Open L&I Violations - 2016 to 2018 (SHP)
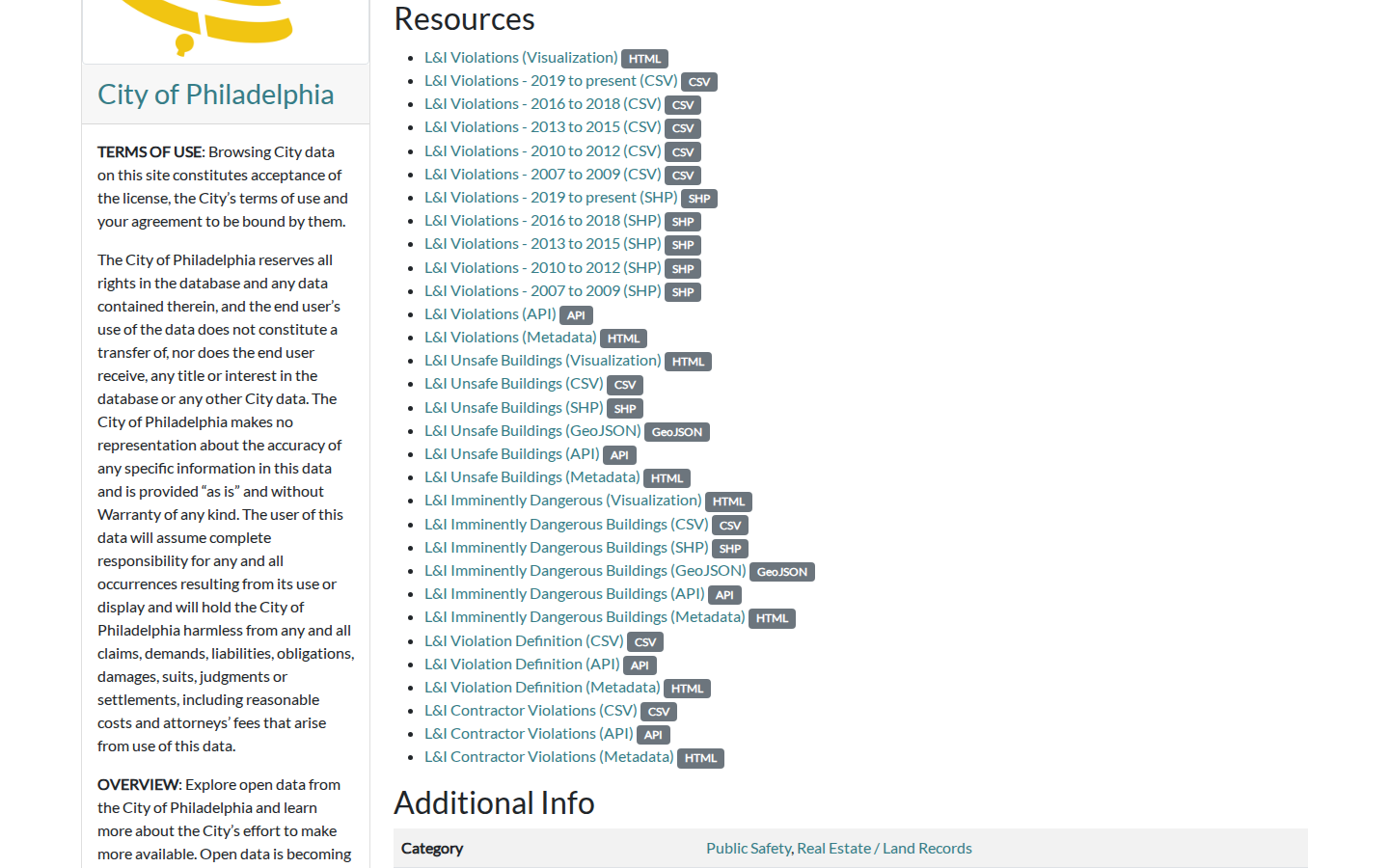Image resolution: width=1389 pixels, height=868 pixels. [543, 221]
